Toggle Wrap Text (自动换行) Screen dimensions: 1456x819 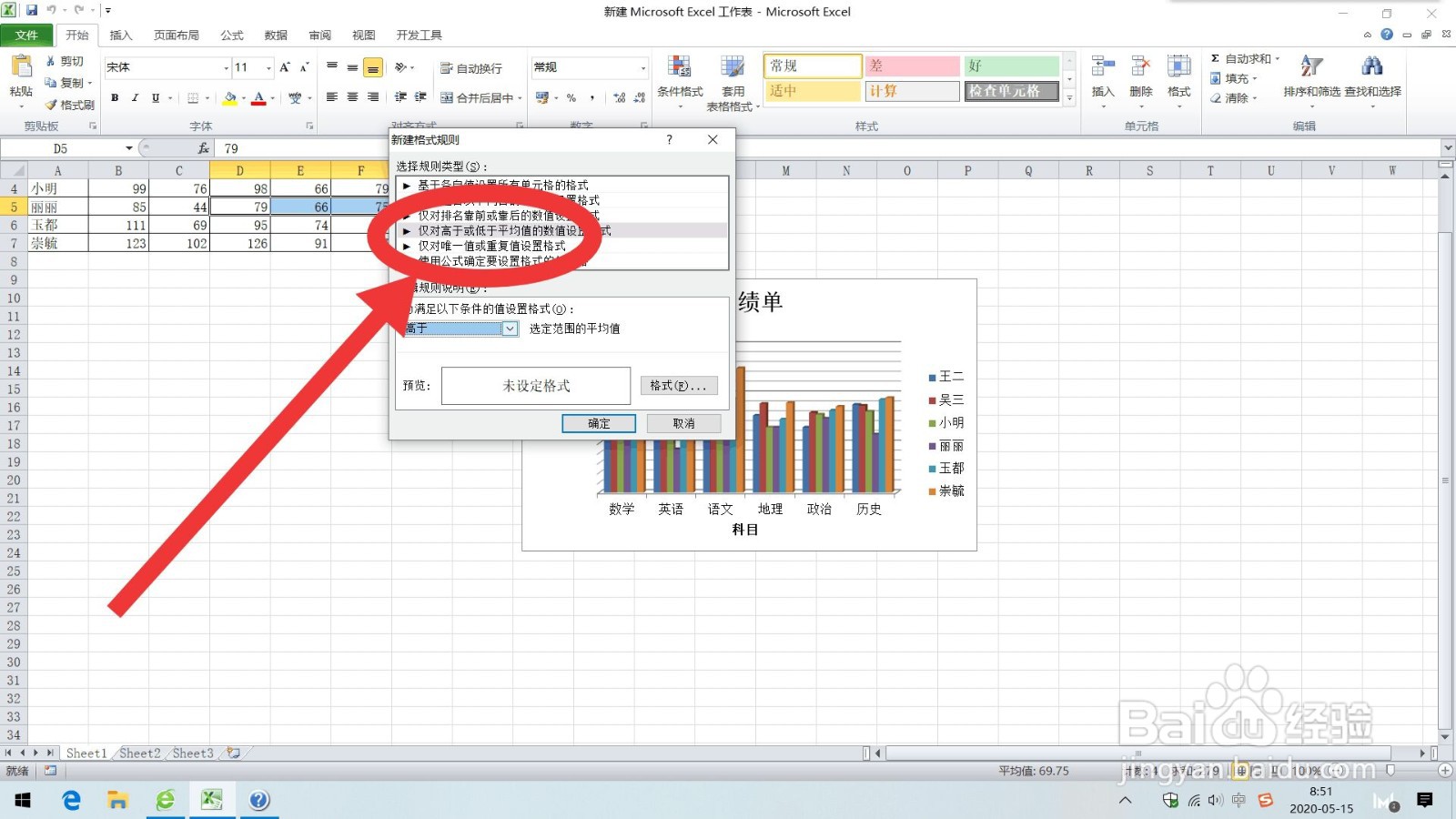tap(471, 68)
